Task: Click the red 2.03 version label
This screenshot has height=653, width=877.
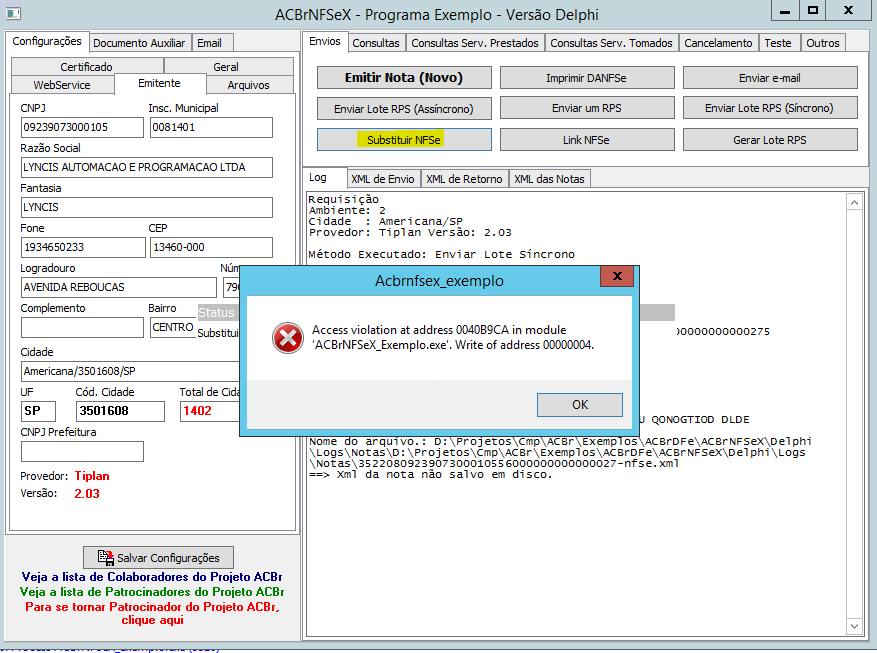Action: pyautogui.click(x=87, y=494)
